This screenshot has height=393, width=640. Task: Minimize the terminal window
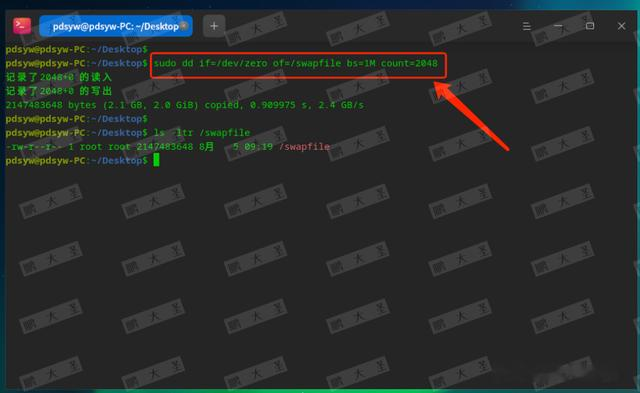[558, 26]
